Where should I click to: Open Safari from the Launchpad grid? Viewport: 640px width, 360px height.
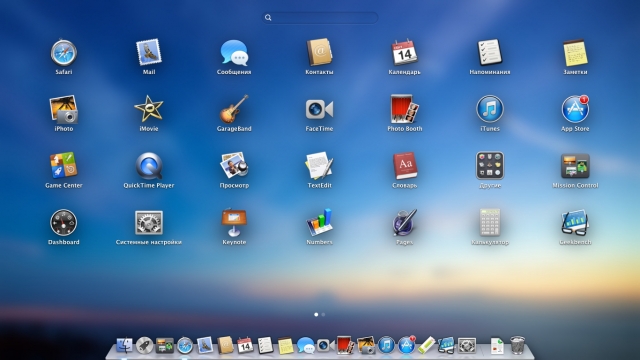[63, 53]
